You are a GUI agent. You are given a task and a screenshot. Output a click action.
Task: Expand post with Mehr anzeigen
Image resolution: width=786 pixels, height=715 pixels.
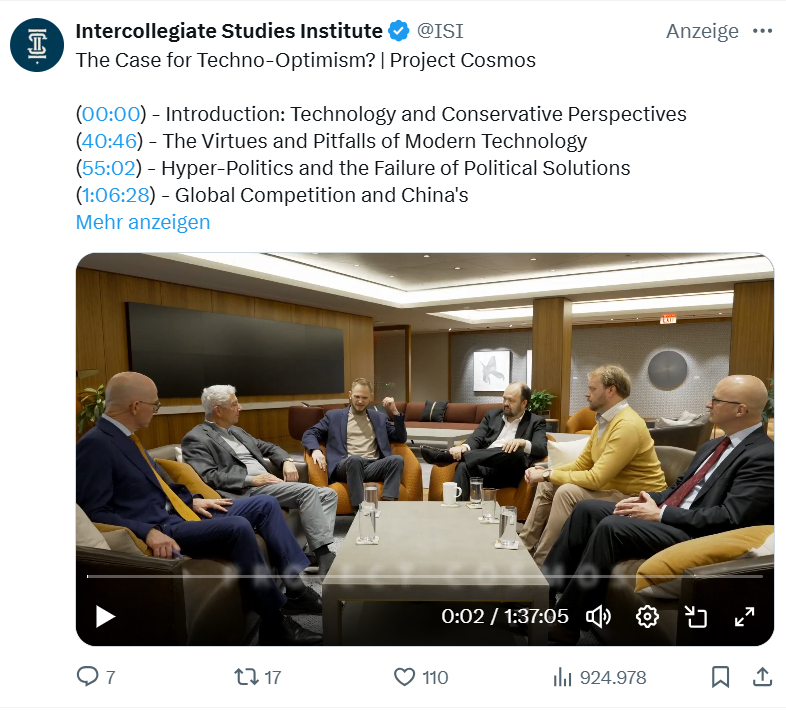tap(143, 222)
